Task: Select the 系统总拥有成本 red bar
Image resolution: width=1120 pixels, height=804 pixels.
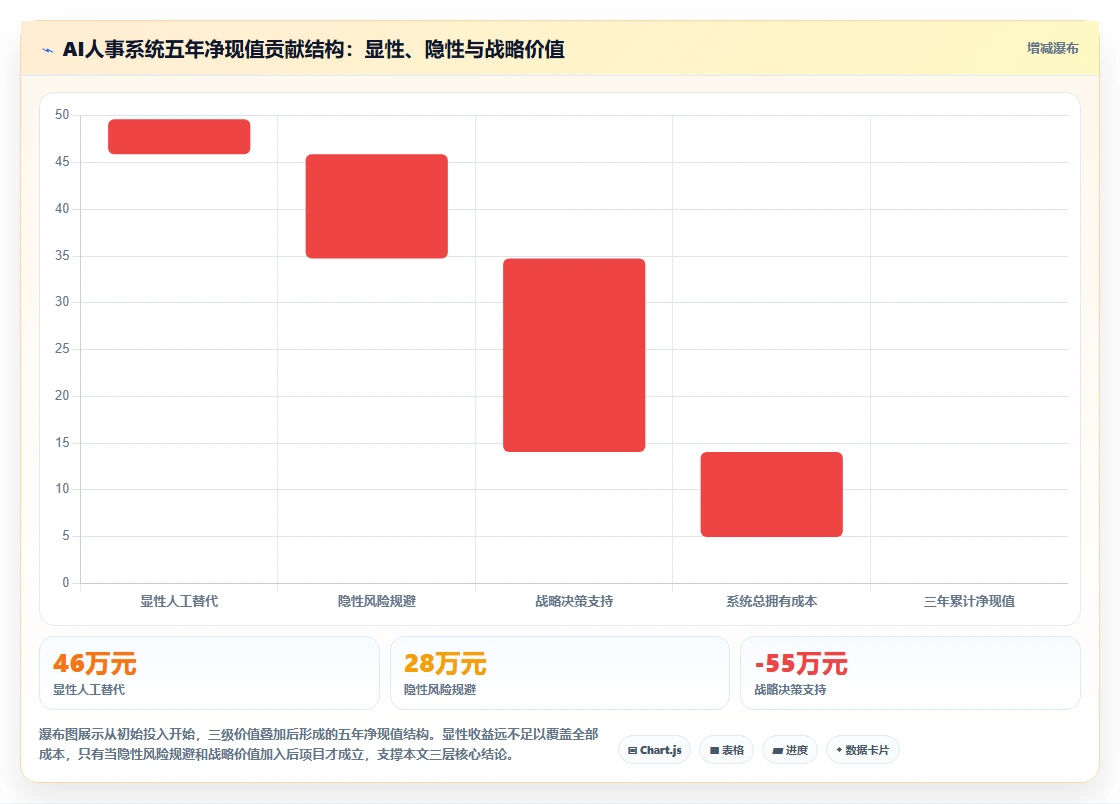Action: (771, 494)
